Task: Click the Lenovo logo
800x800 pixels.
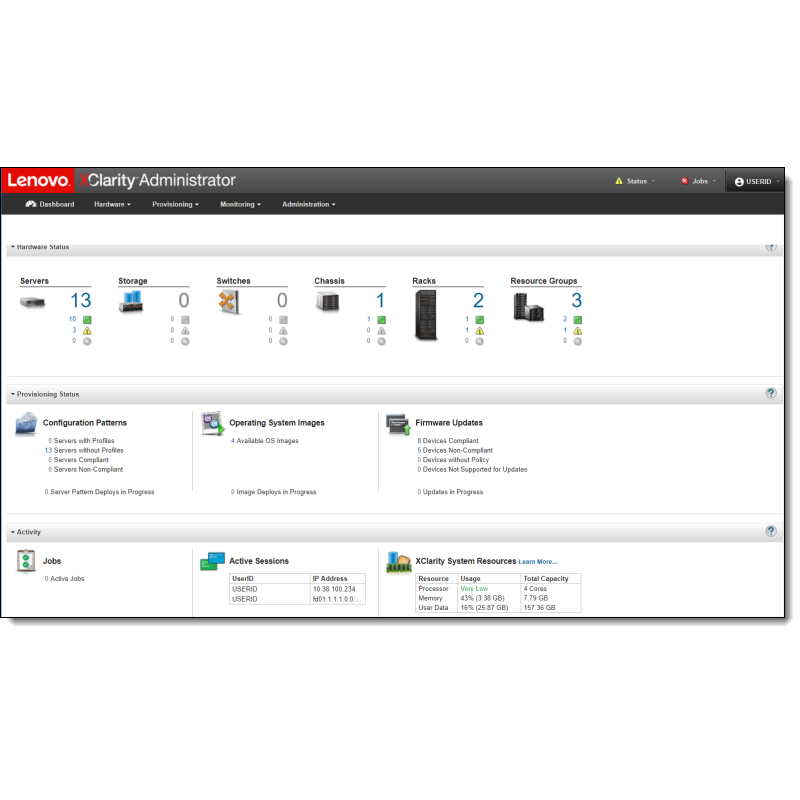Action: (38, 180)
